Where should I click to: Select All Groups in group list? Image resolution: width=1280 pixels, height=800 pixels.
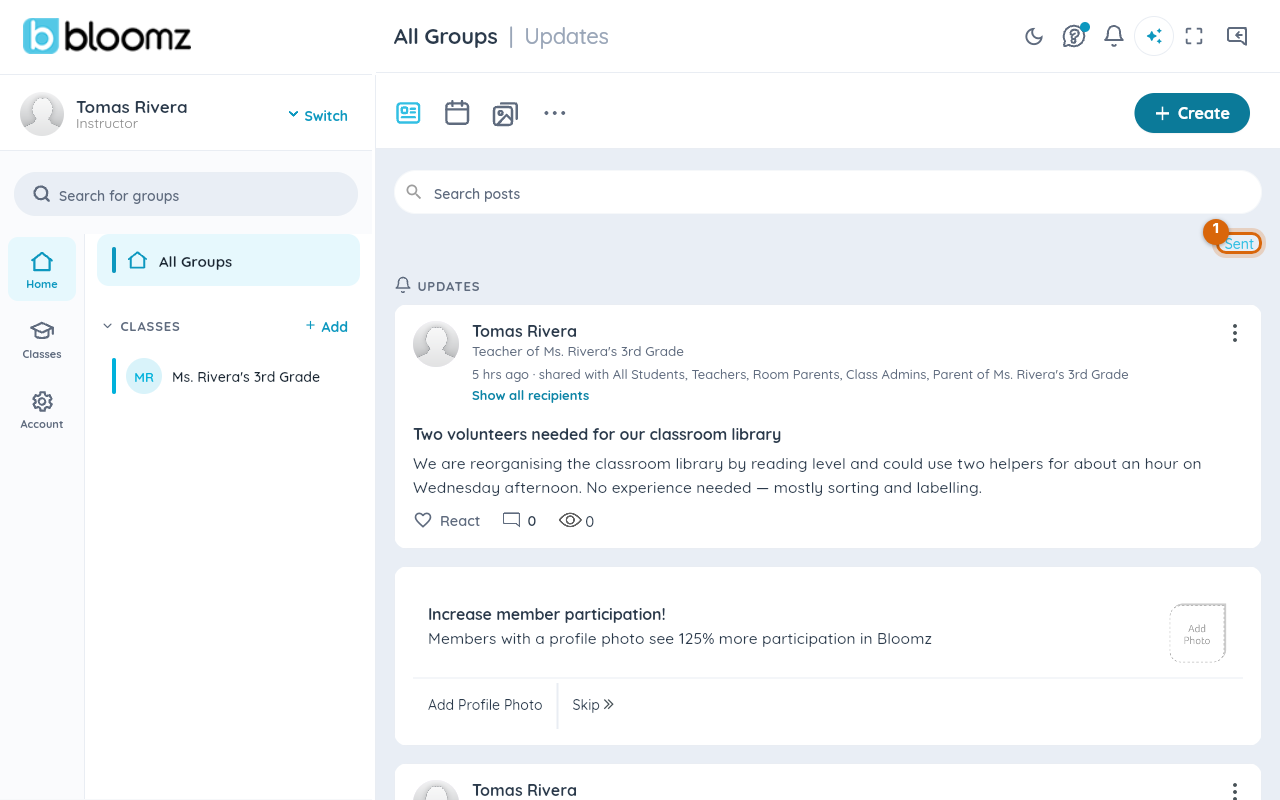(x=228, y=260)
